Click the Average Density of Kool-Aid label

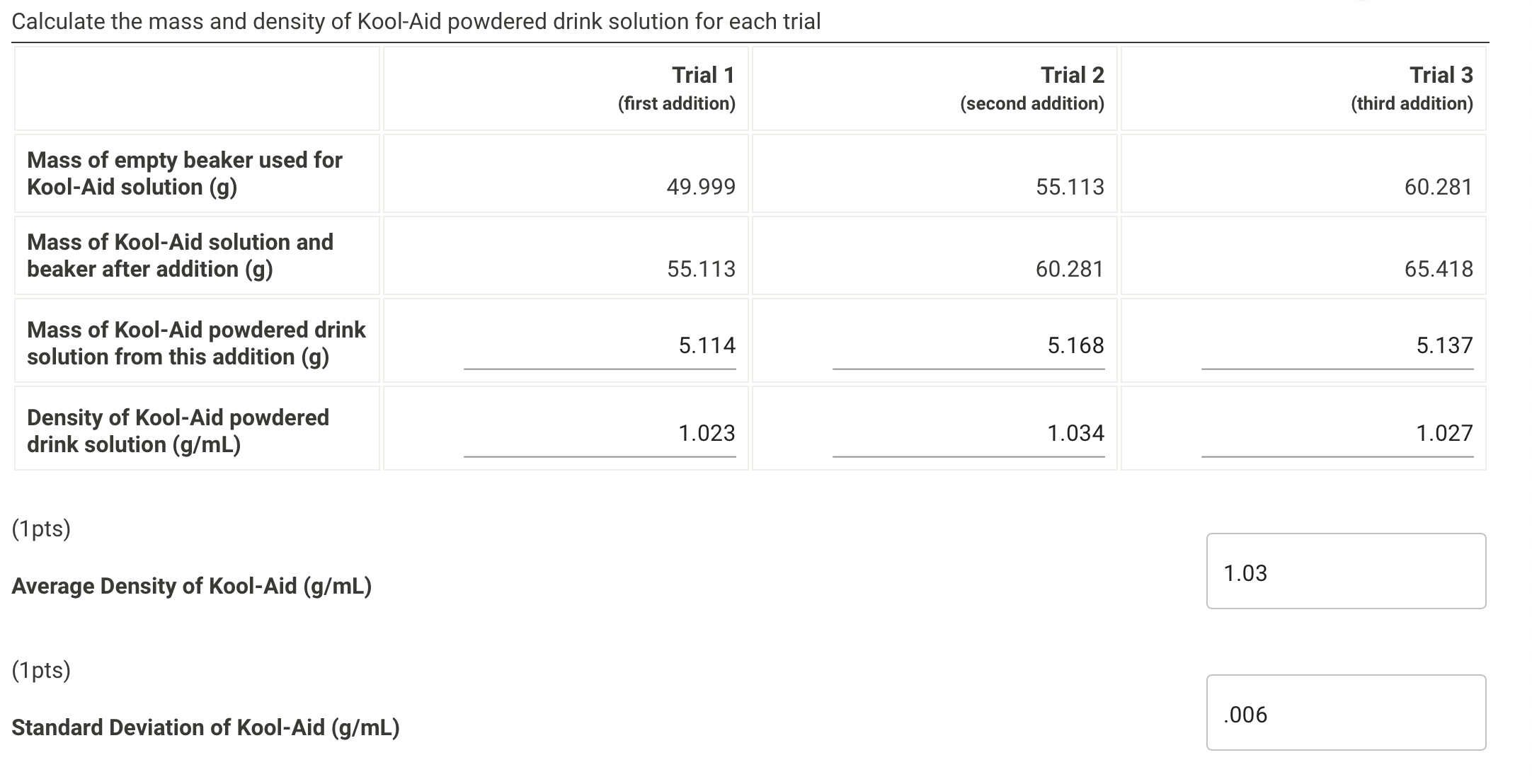pyautogui.click(x=193, y=586)
